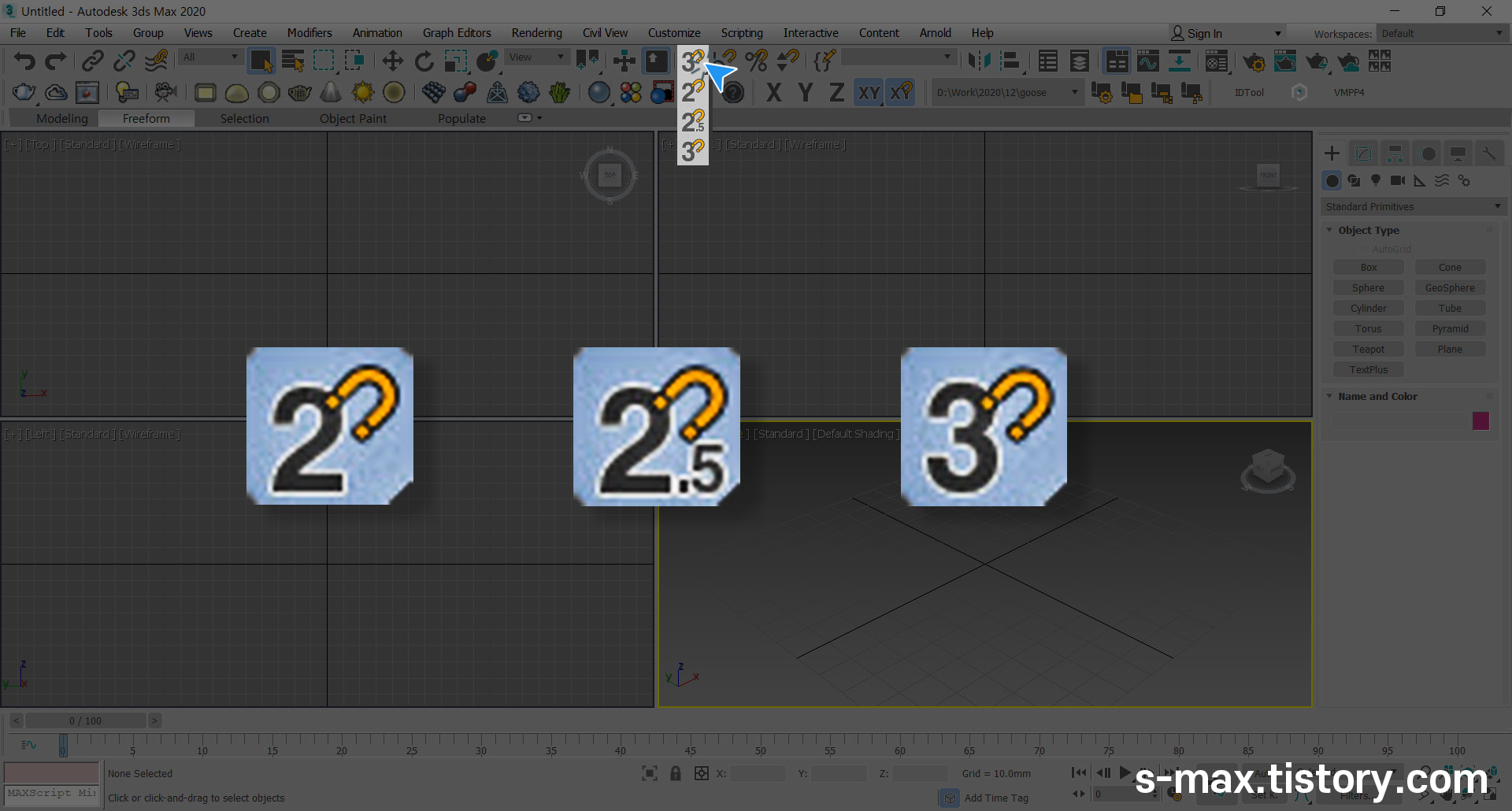Open the Hierarchy panel tab icon
1512x811 pixels.
[1395, 154]
